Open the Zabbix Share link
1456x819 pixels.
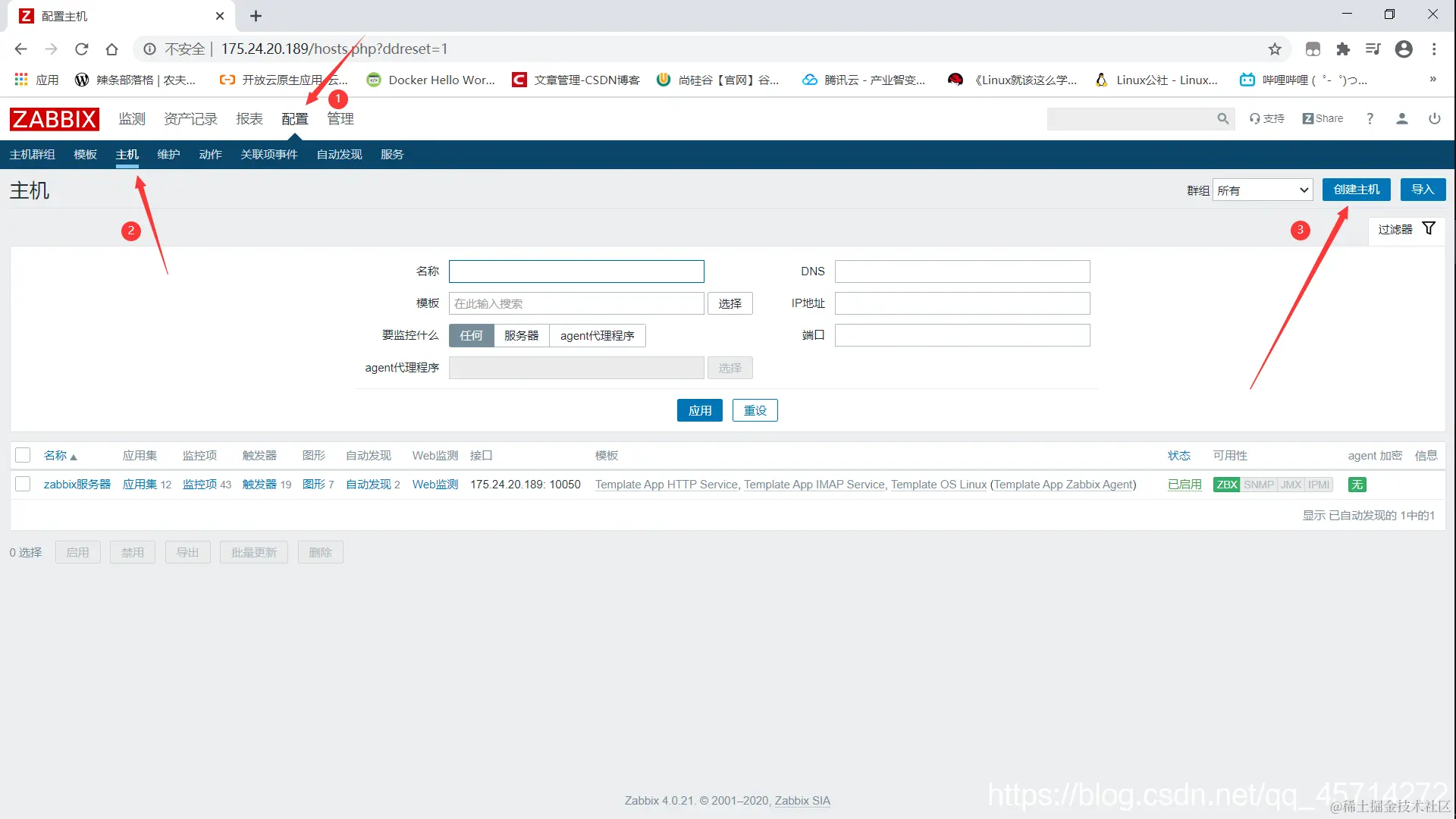[x=1323, y=119]
